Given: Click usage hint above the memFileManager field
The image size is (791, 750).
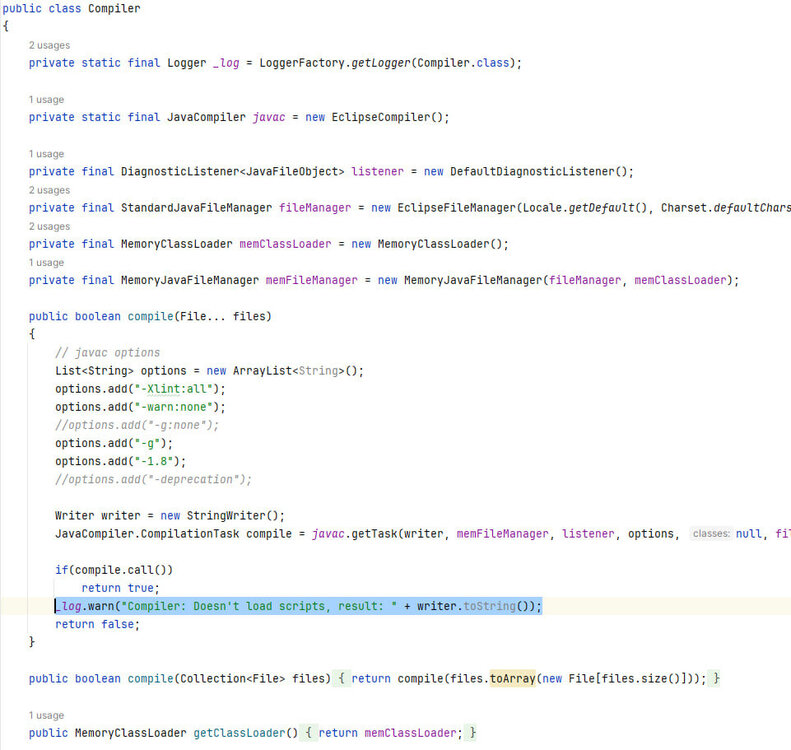Looking at the screenshot, I should click(x=46, y=262).
